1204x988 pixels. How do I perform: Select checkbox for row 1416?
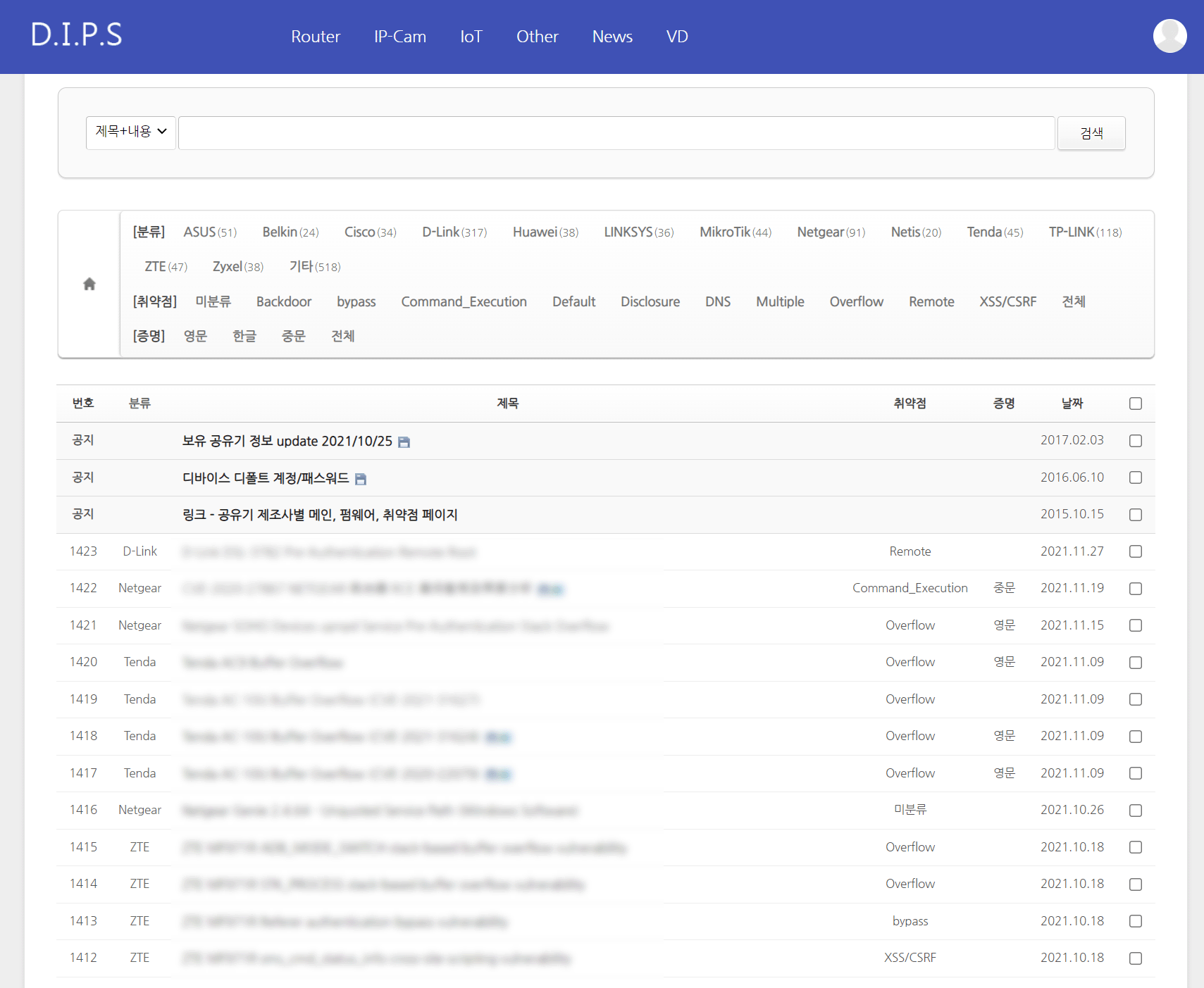click(1135, 811)
